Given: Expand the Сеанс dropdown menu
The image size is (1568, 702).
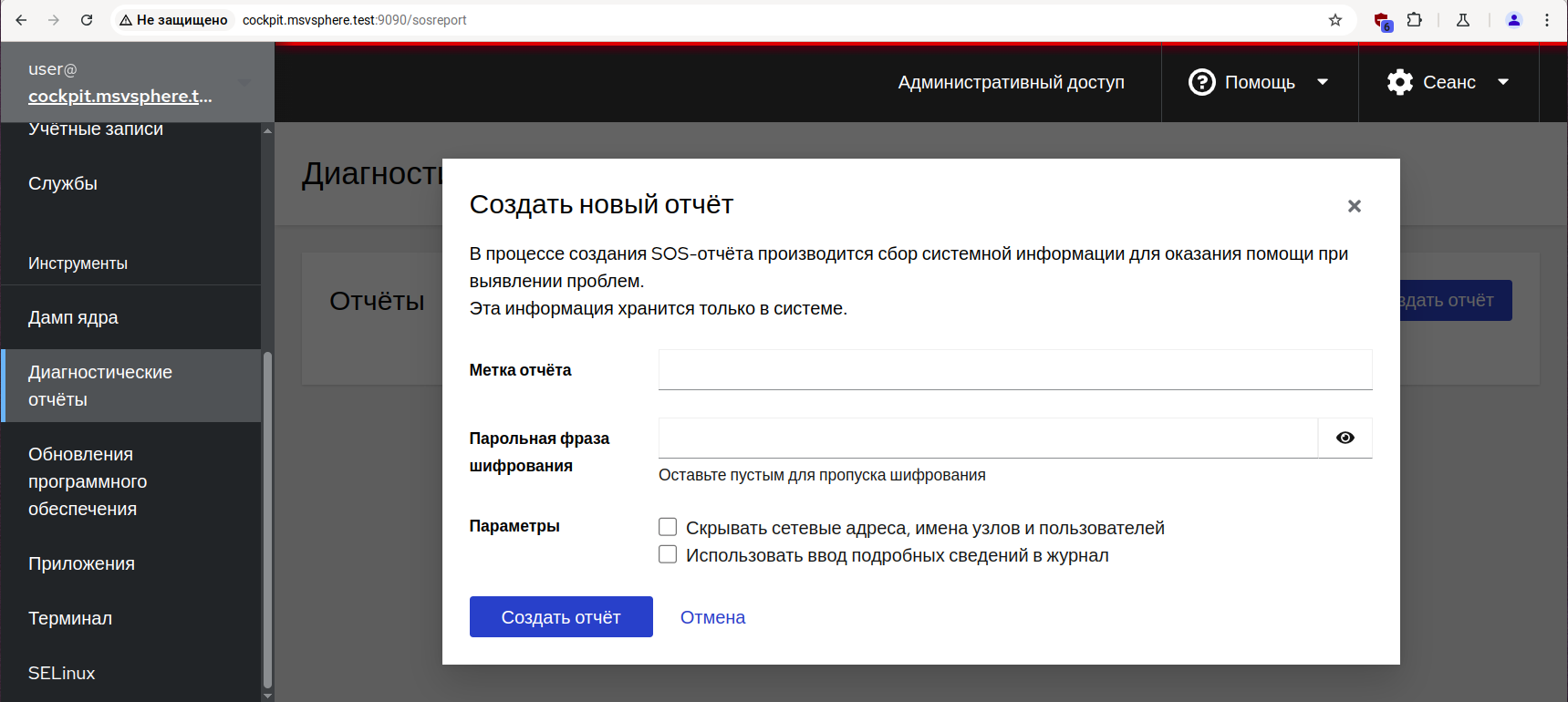Looking at the screenshot, I should (x=1448, y=82).
